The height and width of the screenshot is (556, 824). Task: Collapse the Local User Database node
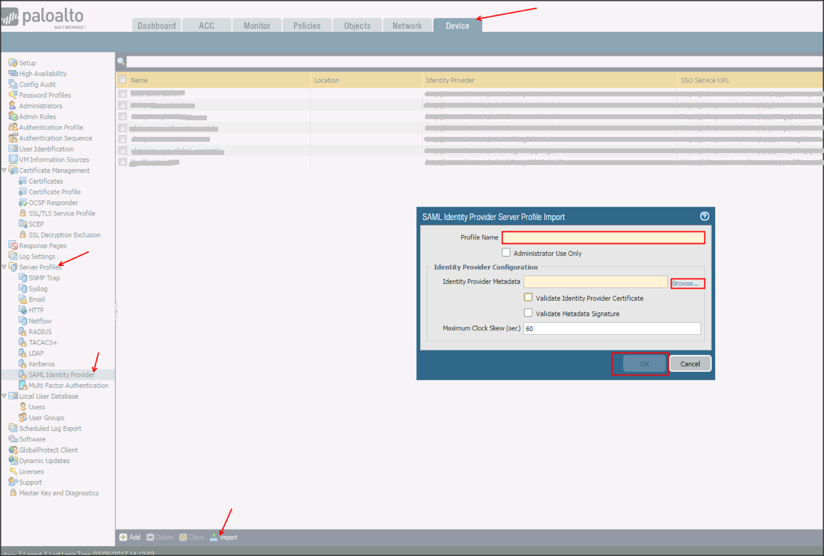click(4, 396)
